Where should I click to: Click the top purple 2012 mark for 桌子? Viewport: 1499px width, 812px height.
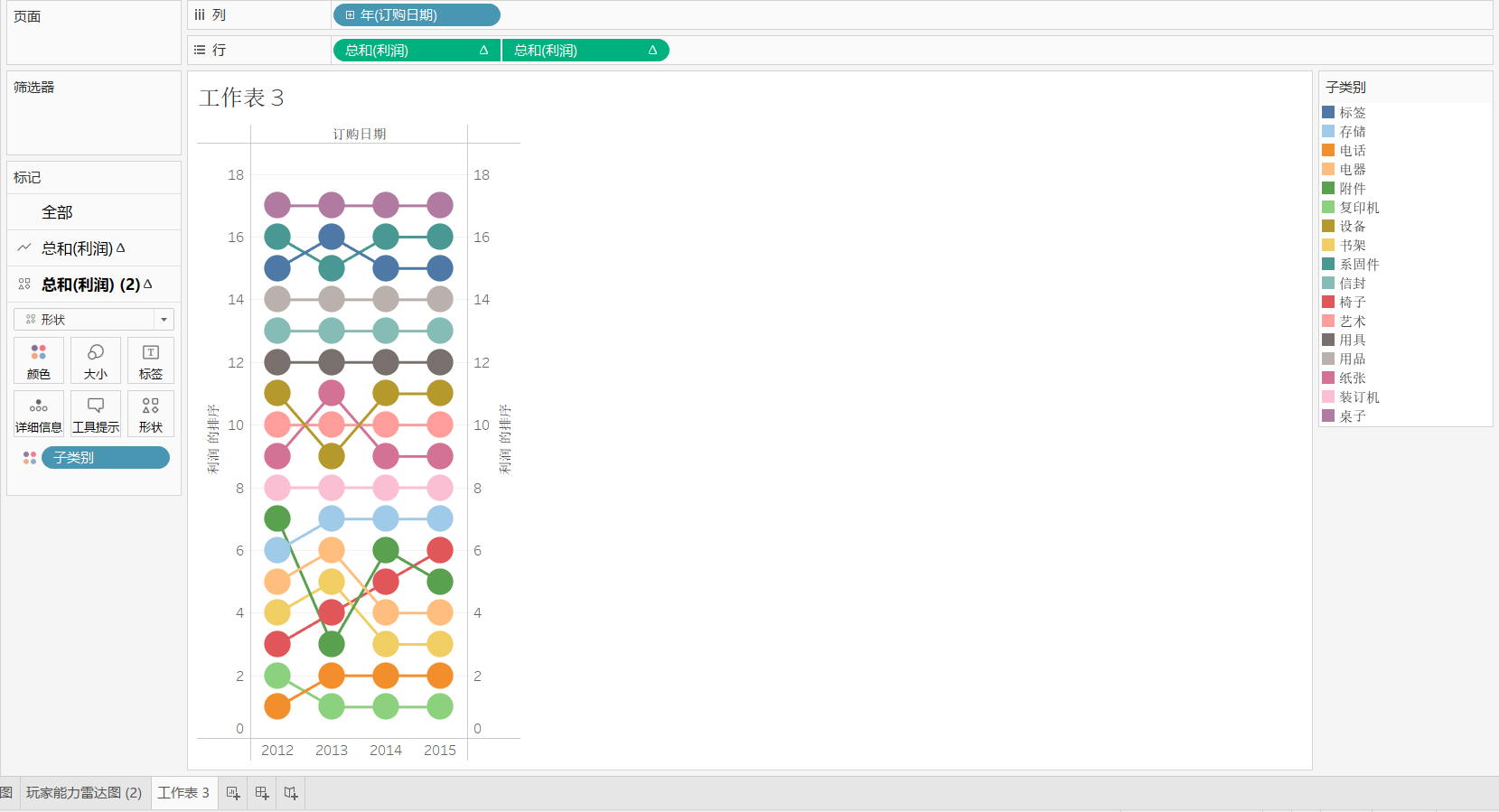[x=277, y=205]
